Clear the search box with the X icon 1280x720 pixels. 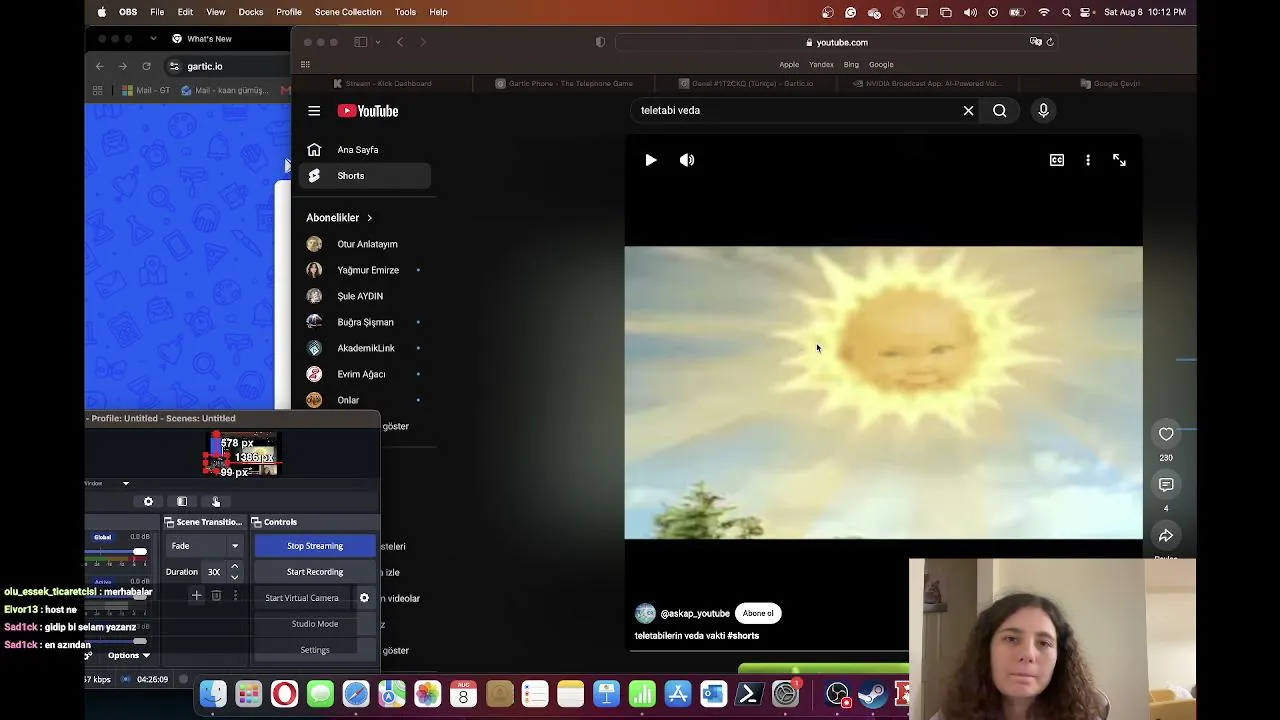968,111
